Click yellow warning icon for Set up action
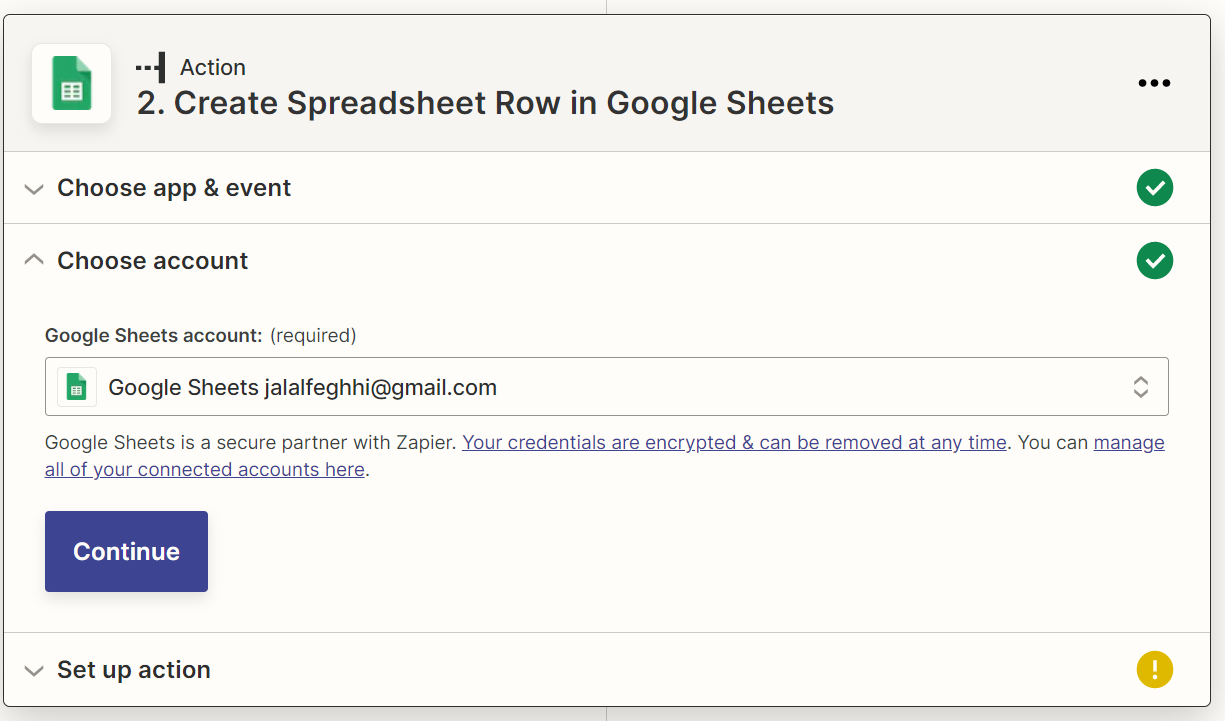 point(1155,670)
